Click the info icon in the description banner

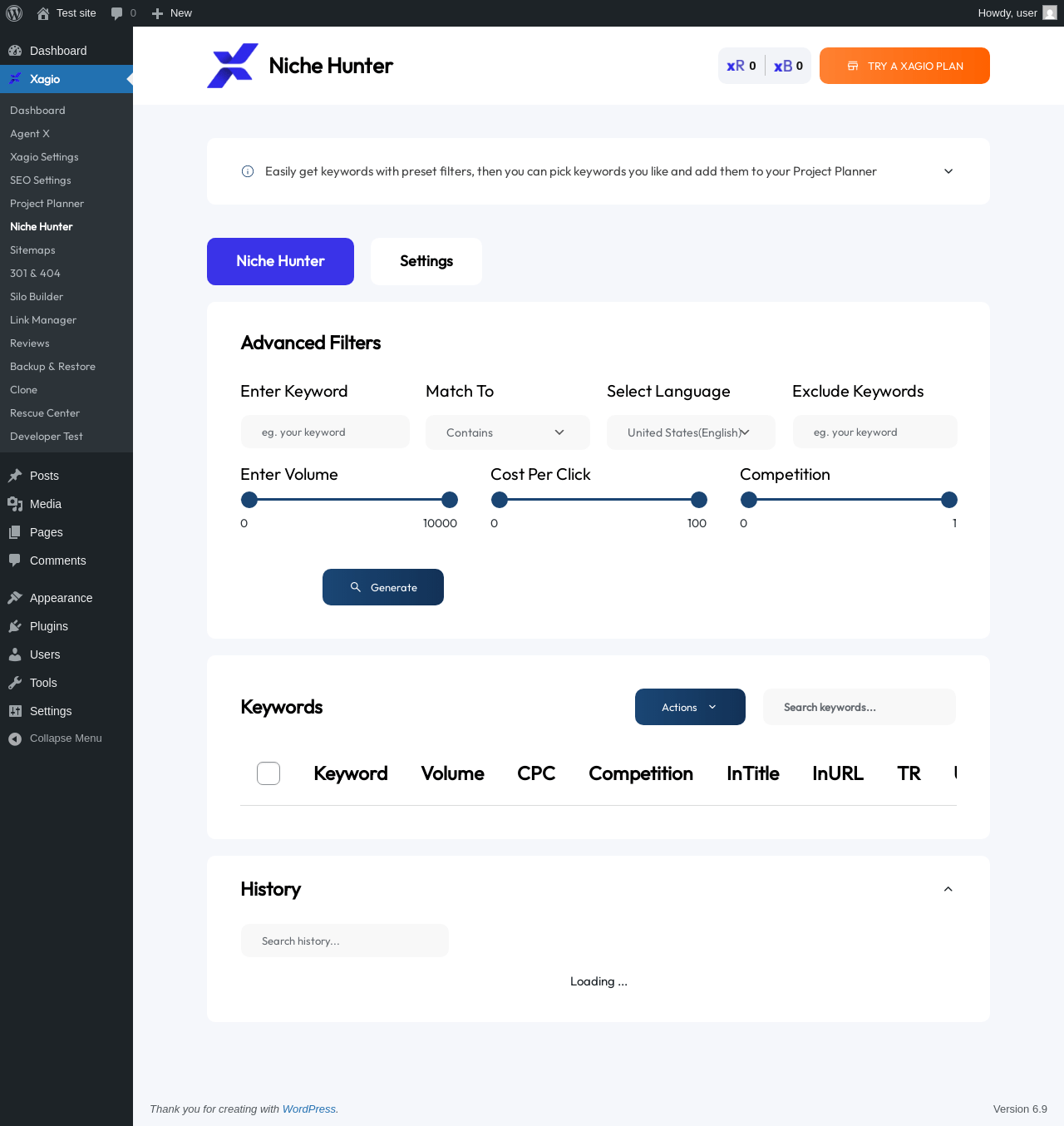248,171
